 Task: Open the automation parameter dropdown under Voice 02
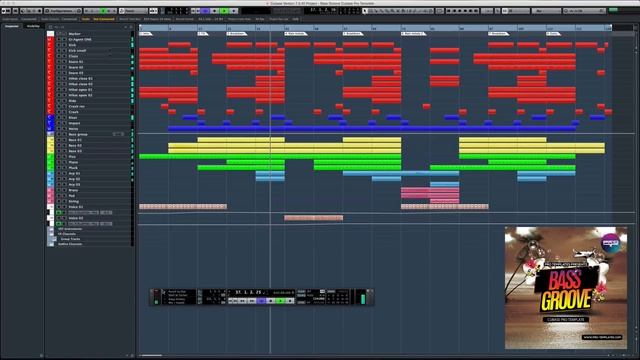[x=83, y=224]
